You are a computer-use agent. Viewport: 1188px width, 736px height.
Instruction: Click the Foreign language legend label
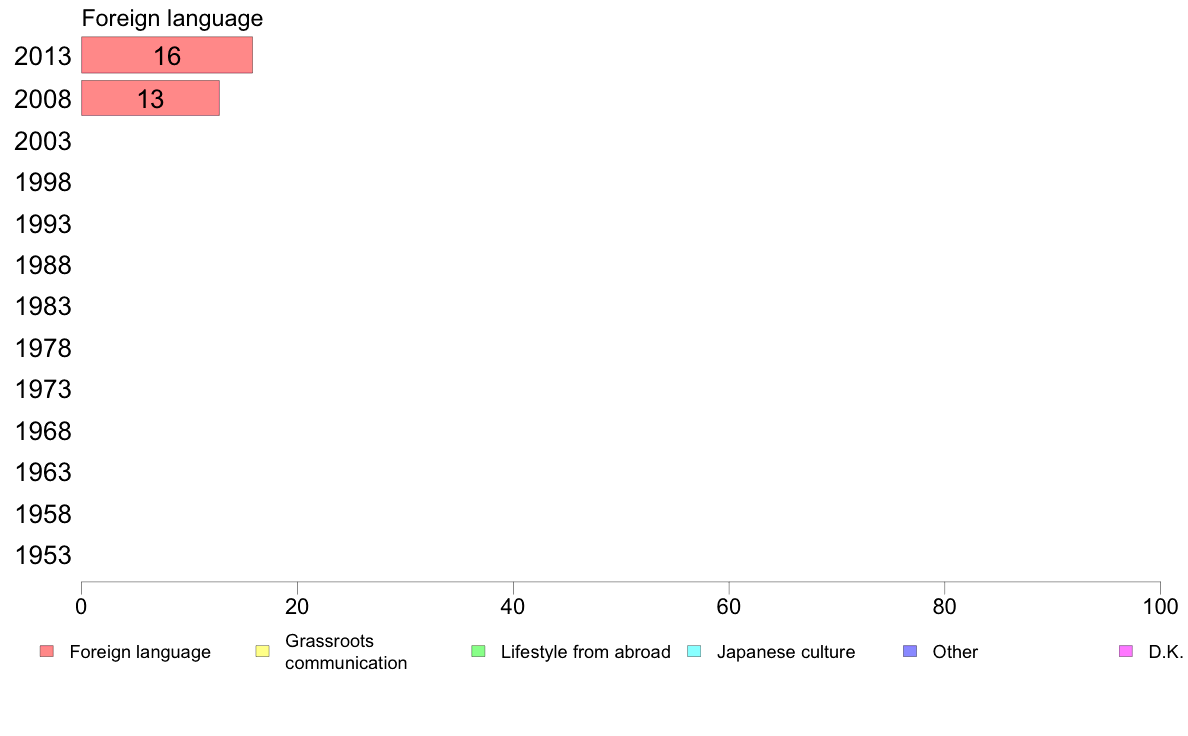(140, 652)
